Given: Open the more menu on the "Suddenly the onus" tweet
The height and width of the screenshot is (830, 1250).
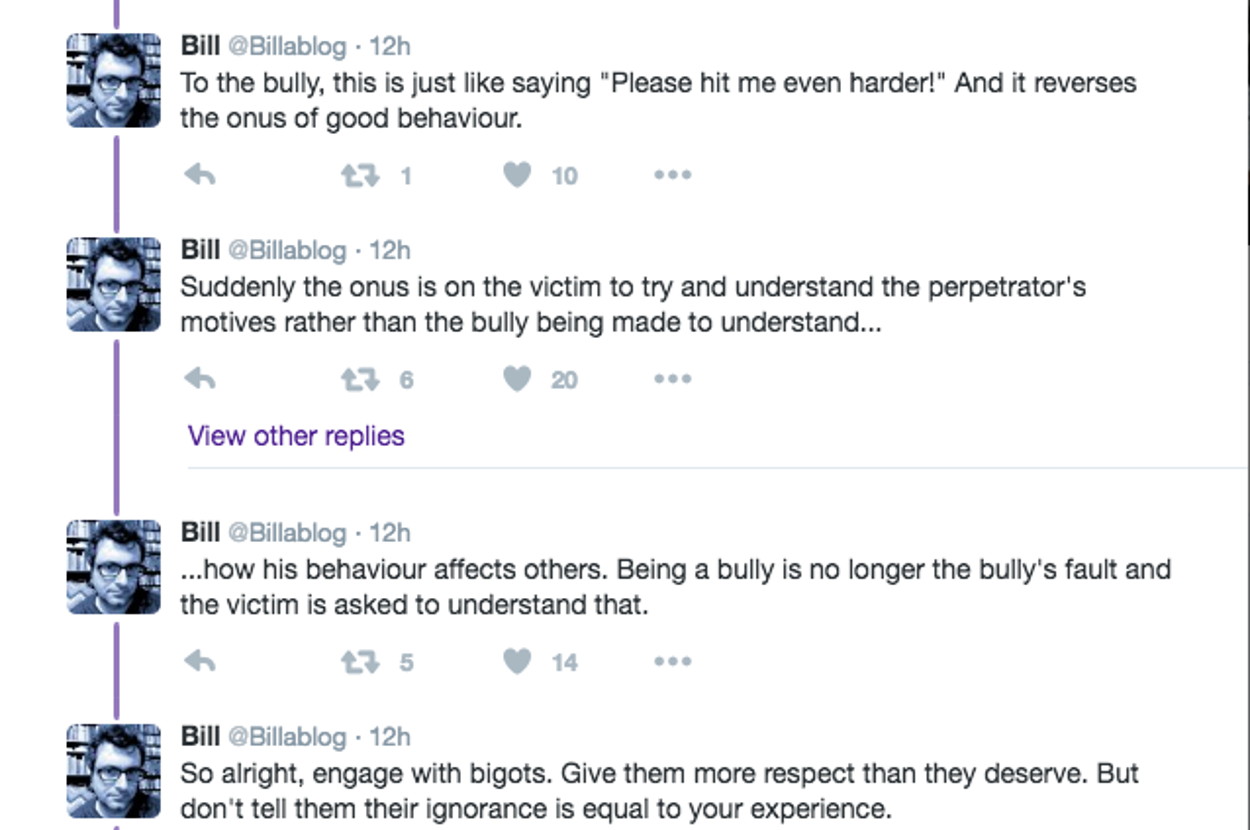Looking at the screenshot, I should coord(672,379).
